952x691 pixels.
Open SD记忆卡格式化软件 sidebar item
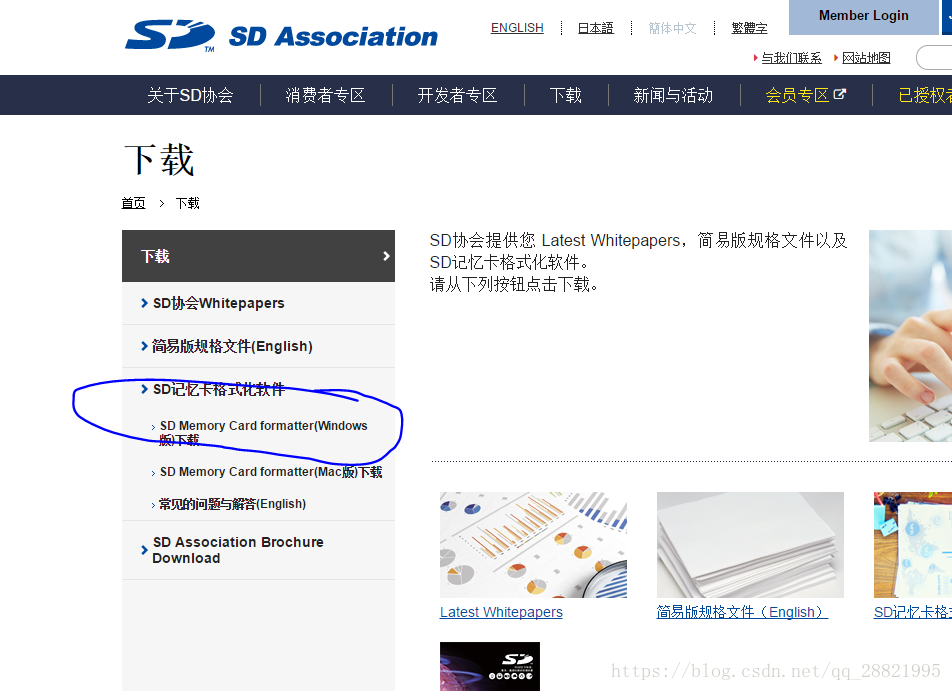(x=219, y=389)
